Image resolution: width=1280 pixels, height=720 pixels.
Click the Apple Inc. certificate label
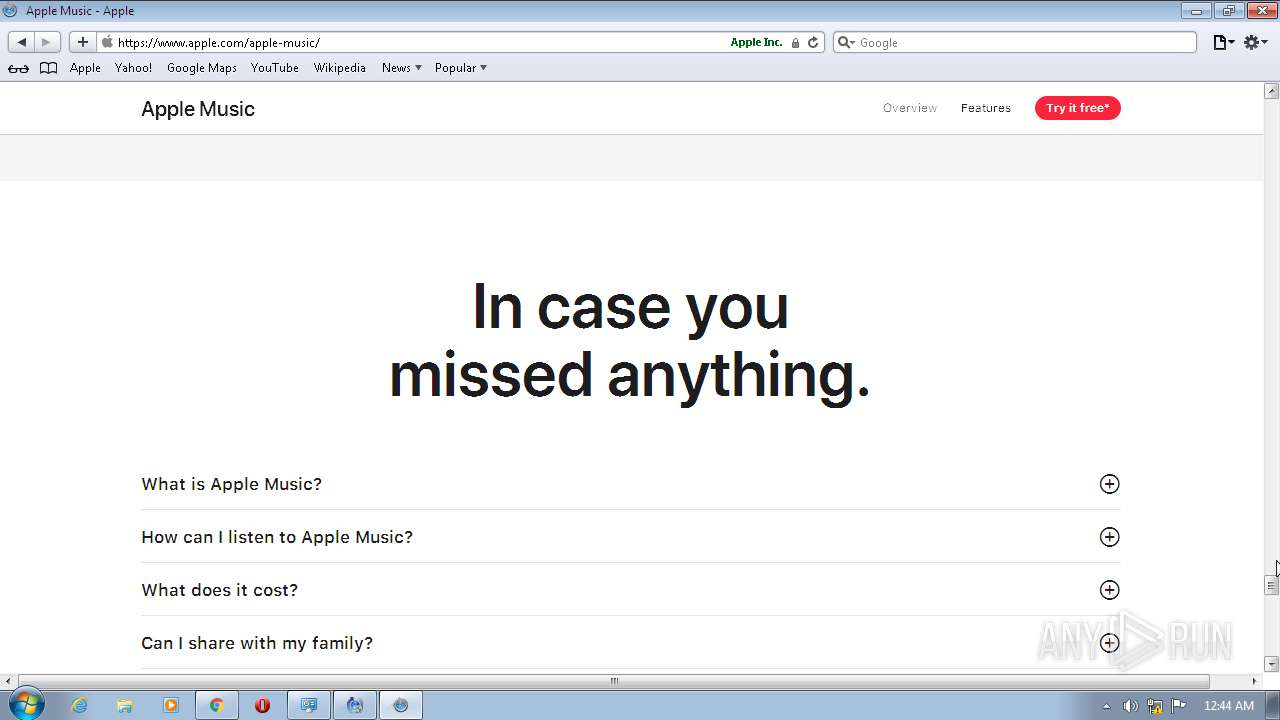[756, 42]
